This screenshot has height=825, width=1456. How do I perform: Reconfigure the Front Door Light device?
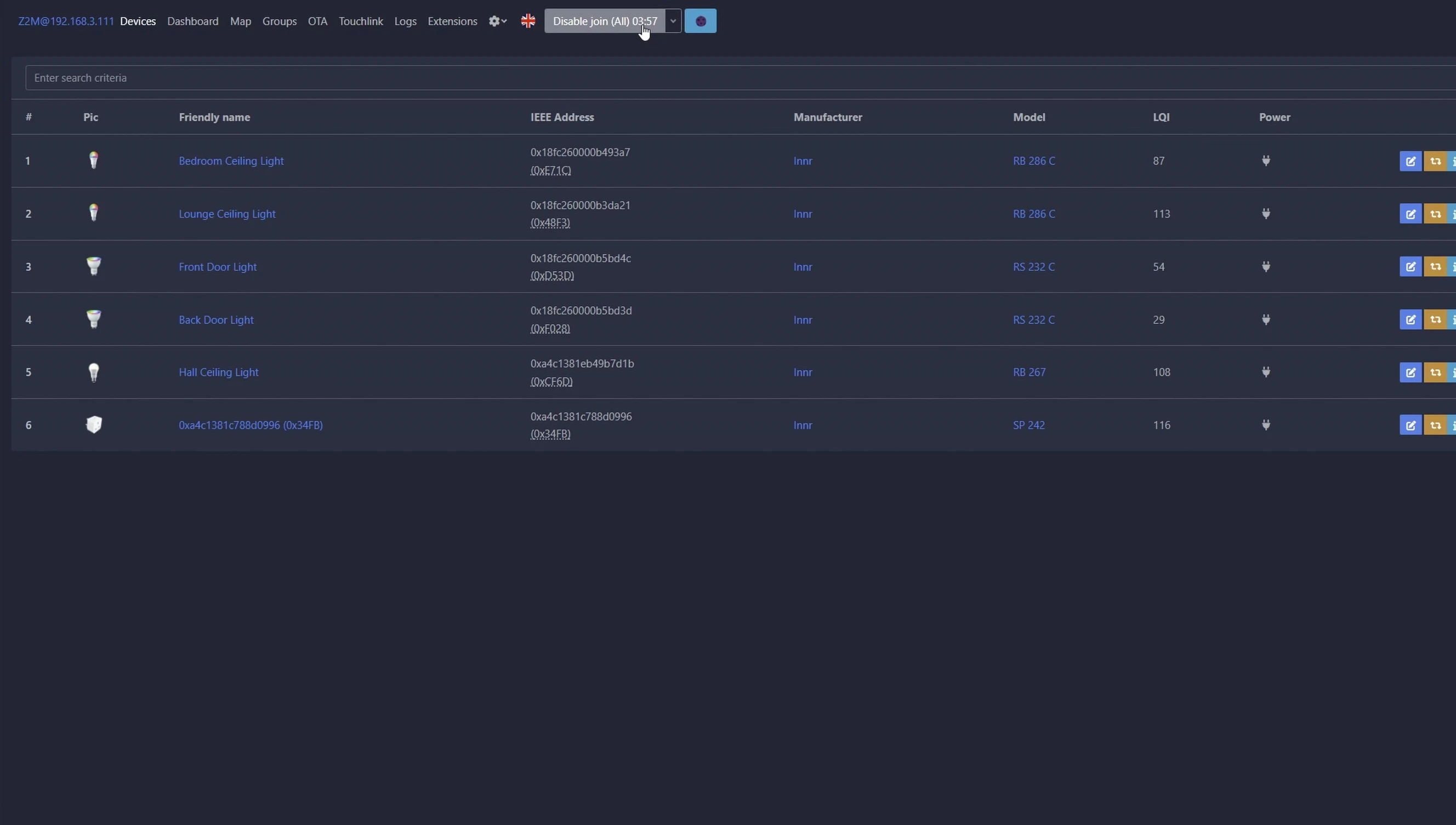[1435, 266]
